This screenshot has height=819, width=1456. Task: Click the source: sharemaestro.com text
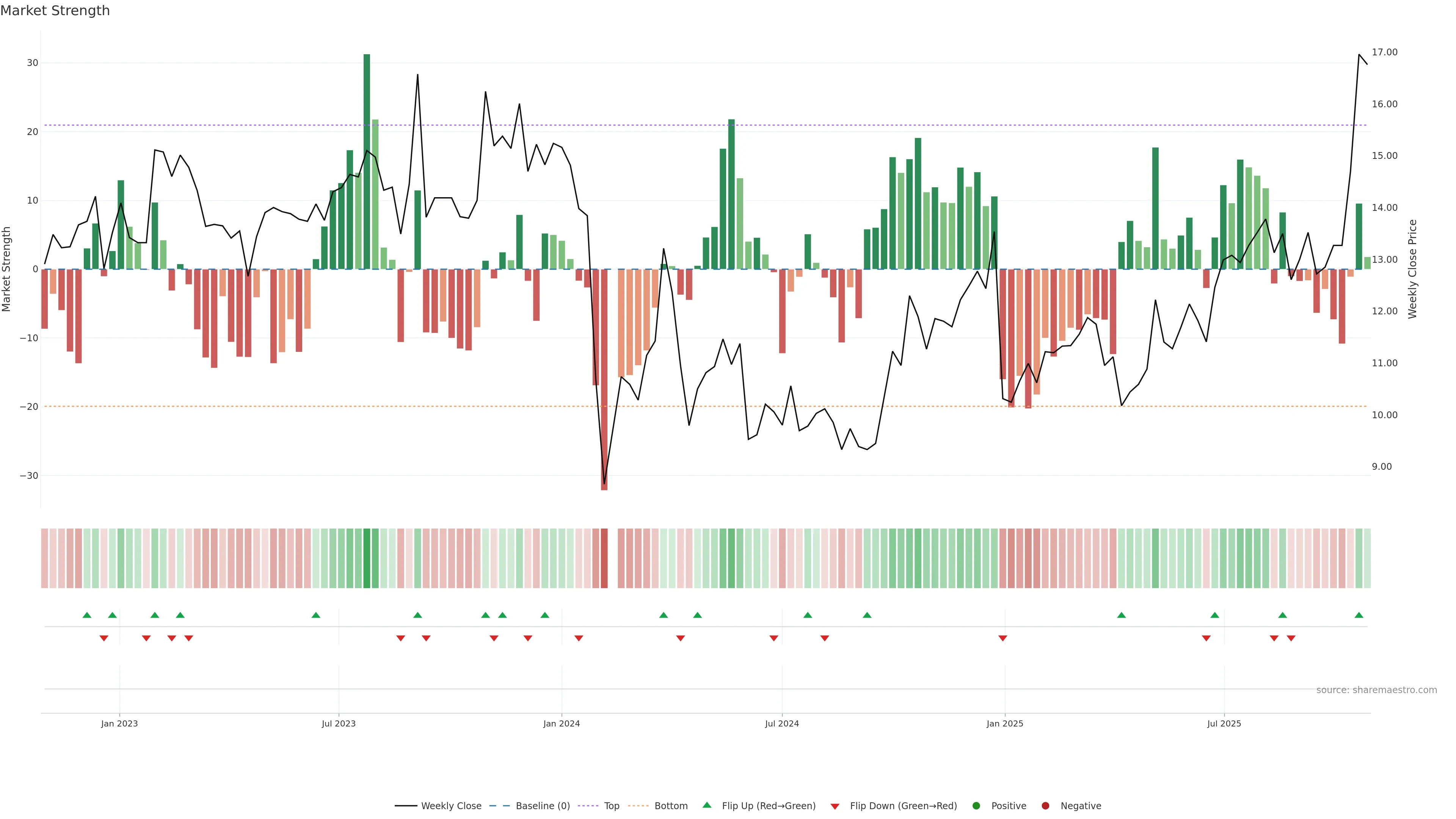pos(1376,690)
